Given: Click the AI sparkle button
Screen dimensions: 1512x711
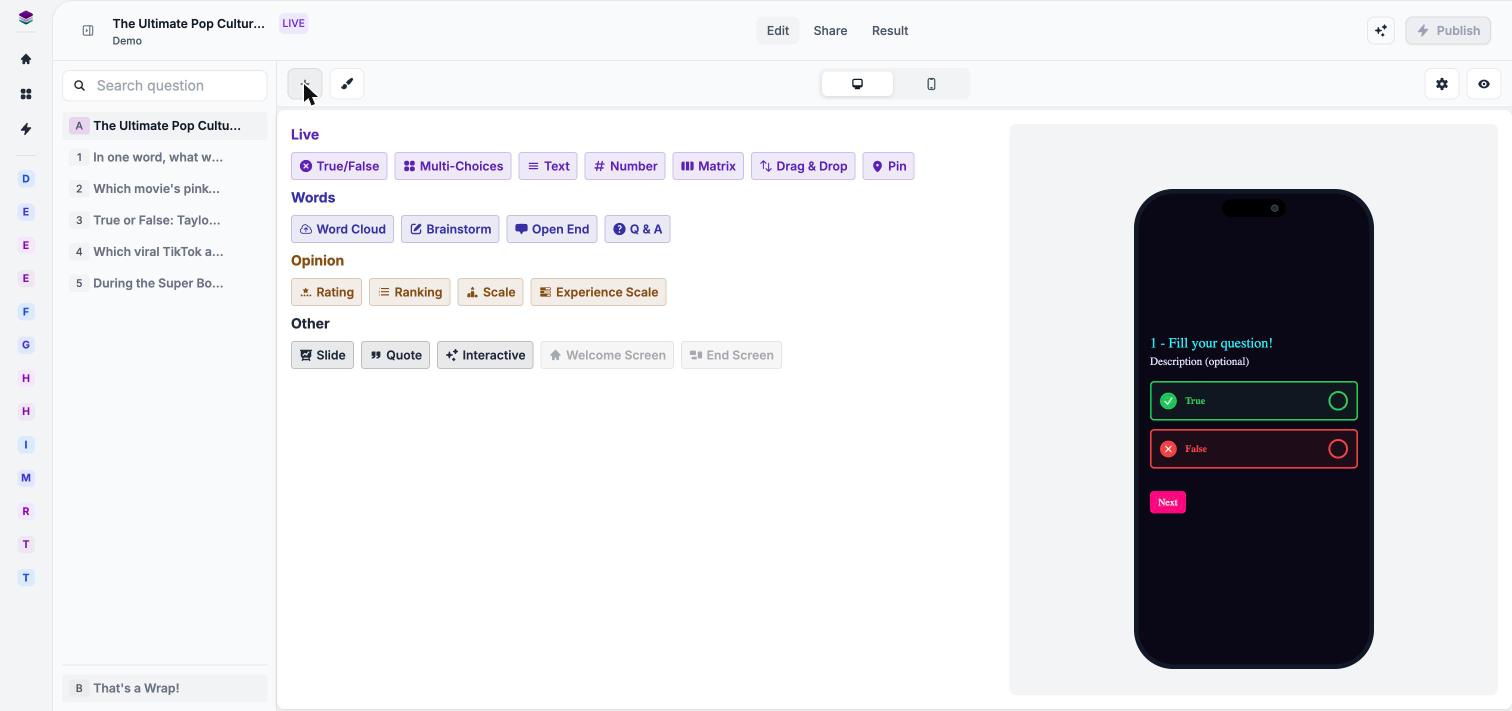Looking at the screenshot, I should [x=1381, y=31].
